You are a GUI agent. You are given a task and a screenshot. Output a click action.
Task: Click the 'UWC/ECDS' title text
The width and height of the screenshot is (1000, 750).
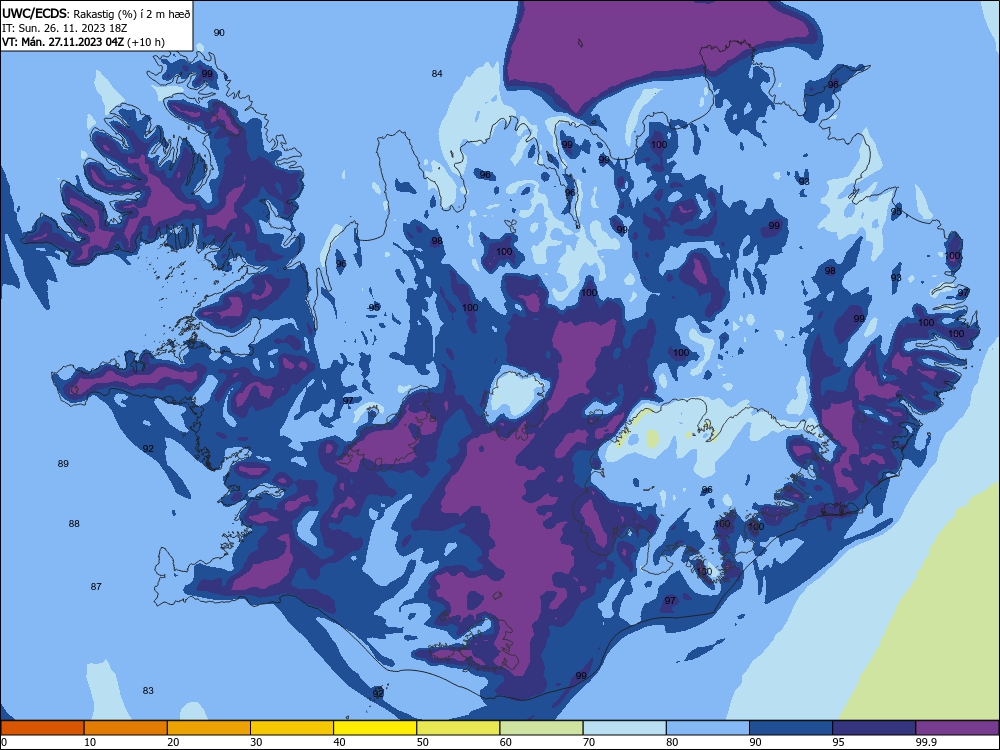34,11
